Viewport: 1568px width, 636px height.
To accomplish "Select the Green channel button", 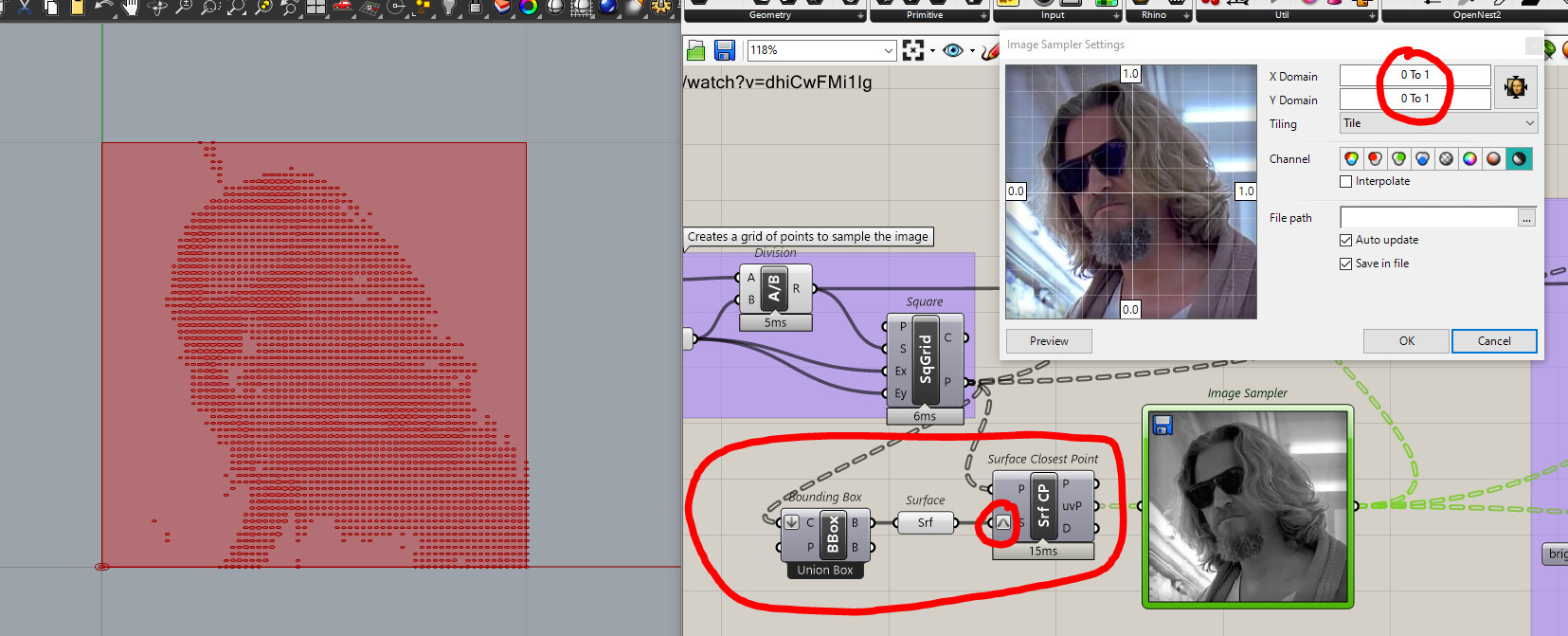I will pos(1399,158).
